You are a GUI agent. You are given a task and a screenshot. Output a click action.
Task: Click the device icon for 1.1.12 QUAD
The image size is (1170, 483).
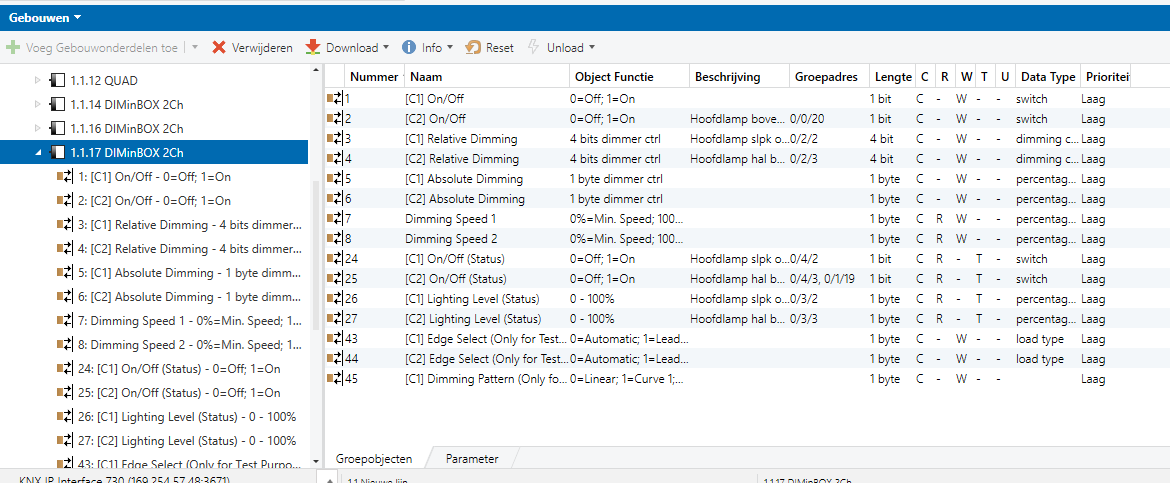57,80
